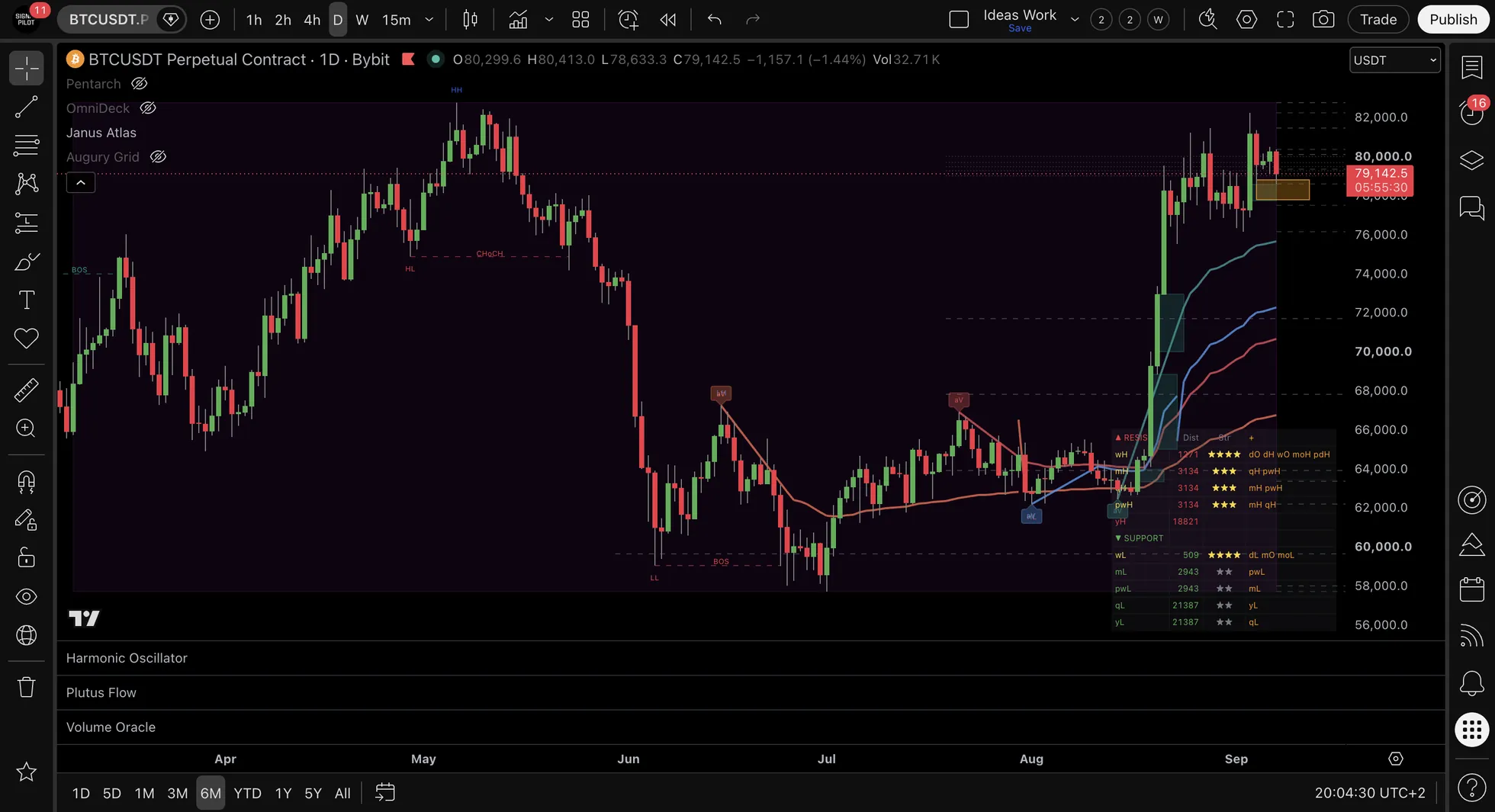The height and width of the screenshot is (812, 1495).
Task: Select the 3M date range
Action: [x=178, y=793]
